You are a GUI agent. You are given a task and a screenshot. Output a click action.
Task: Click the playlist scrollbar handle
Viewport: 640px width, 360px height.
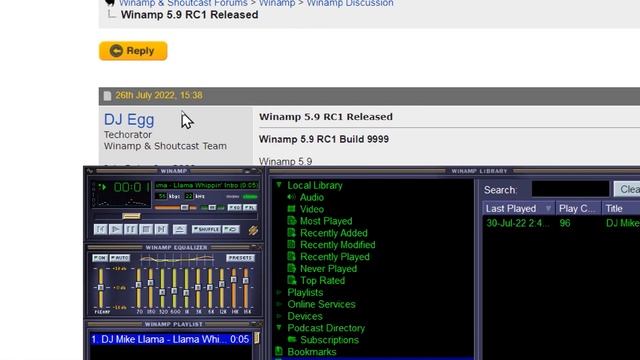(257, 338)
